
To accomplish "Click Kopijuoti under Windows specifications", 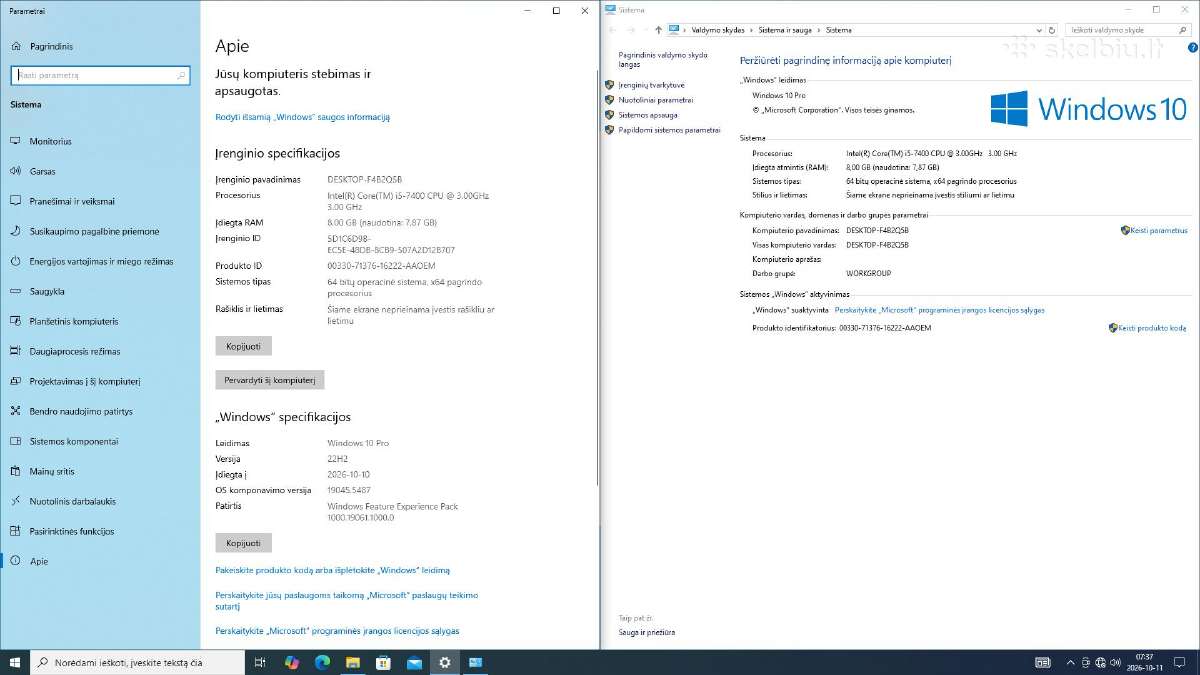I will click(243, 543).
